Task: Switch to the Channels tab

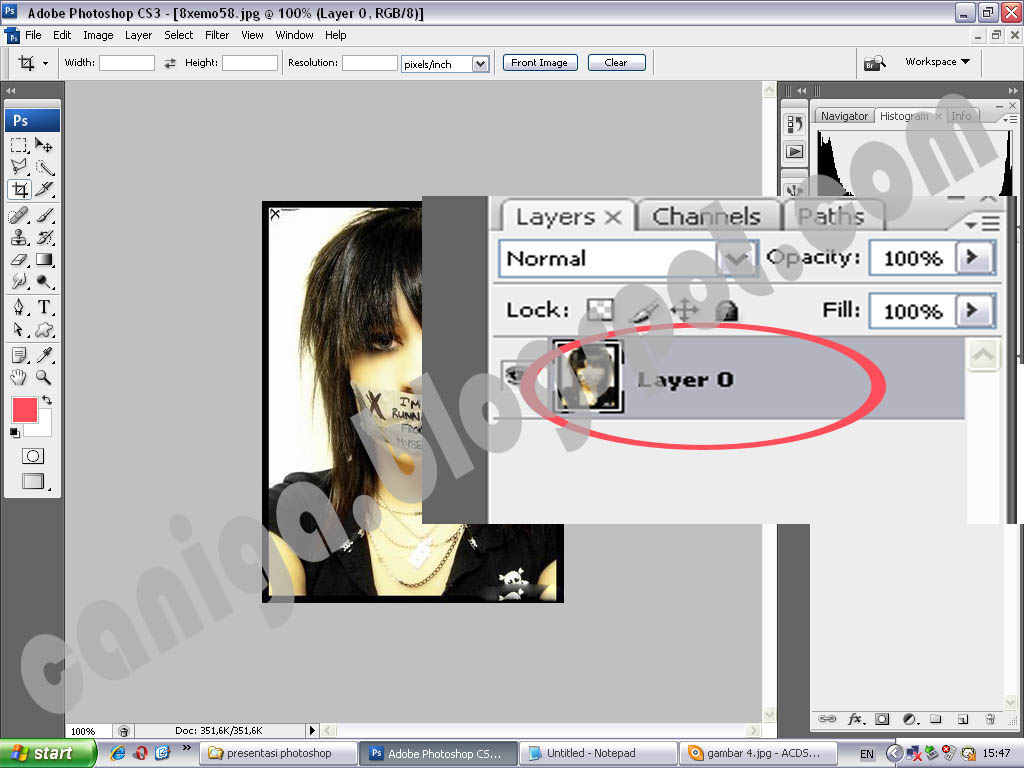Action: click(x=707, y=216)
